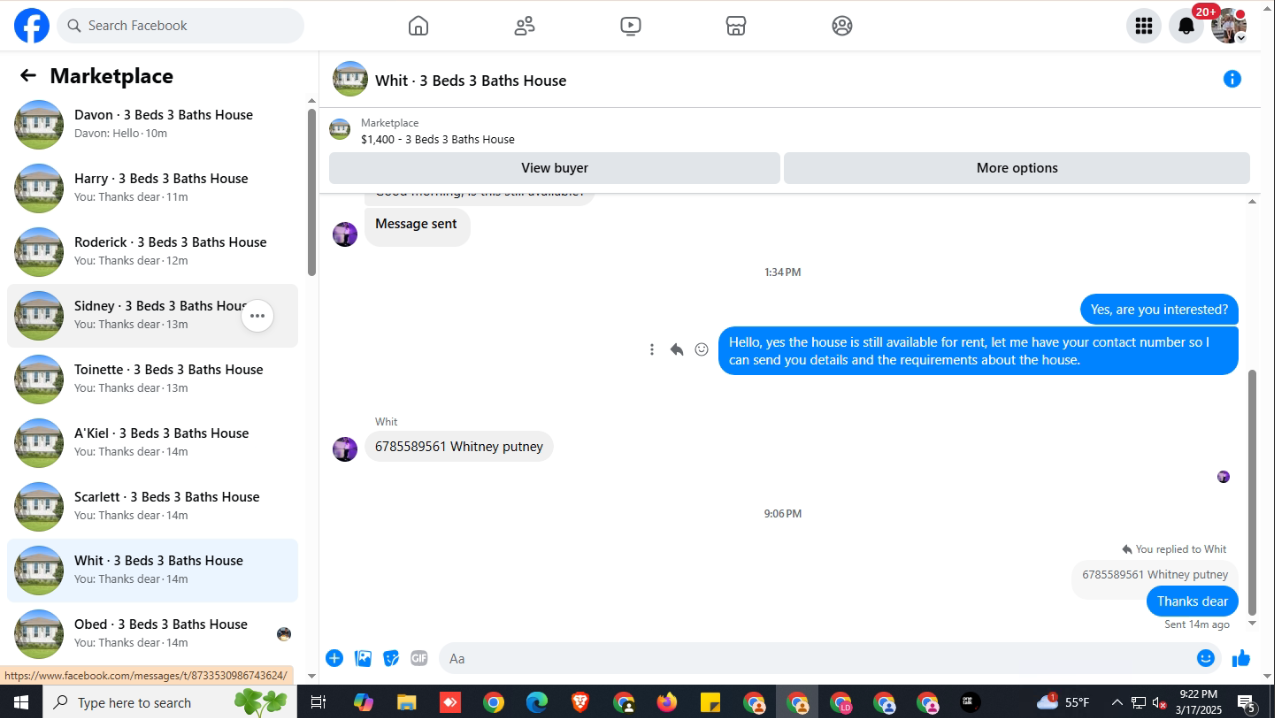Open Task View on taskbar
This screenshot has width=1275, height=718.
(x=318, y=702)
